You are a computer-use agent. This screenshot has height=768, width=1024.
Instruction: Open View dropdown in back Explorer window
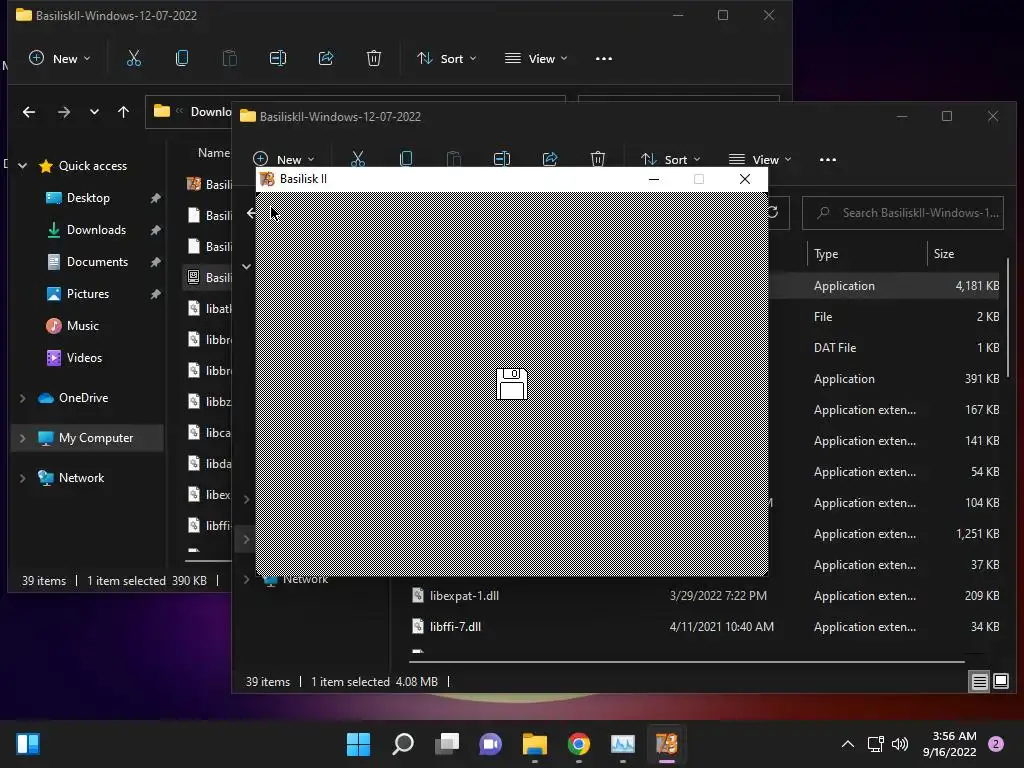(x=536, y=59)
